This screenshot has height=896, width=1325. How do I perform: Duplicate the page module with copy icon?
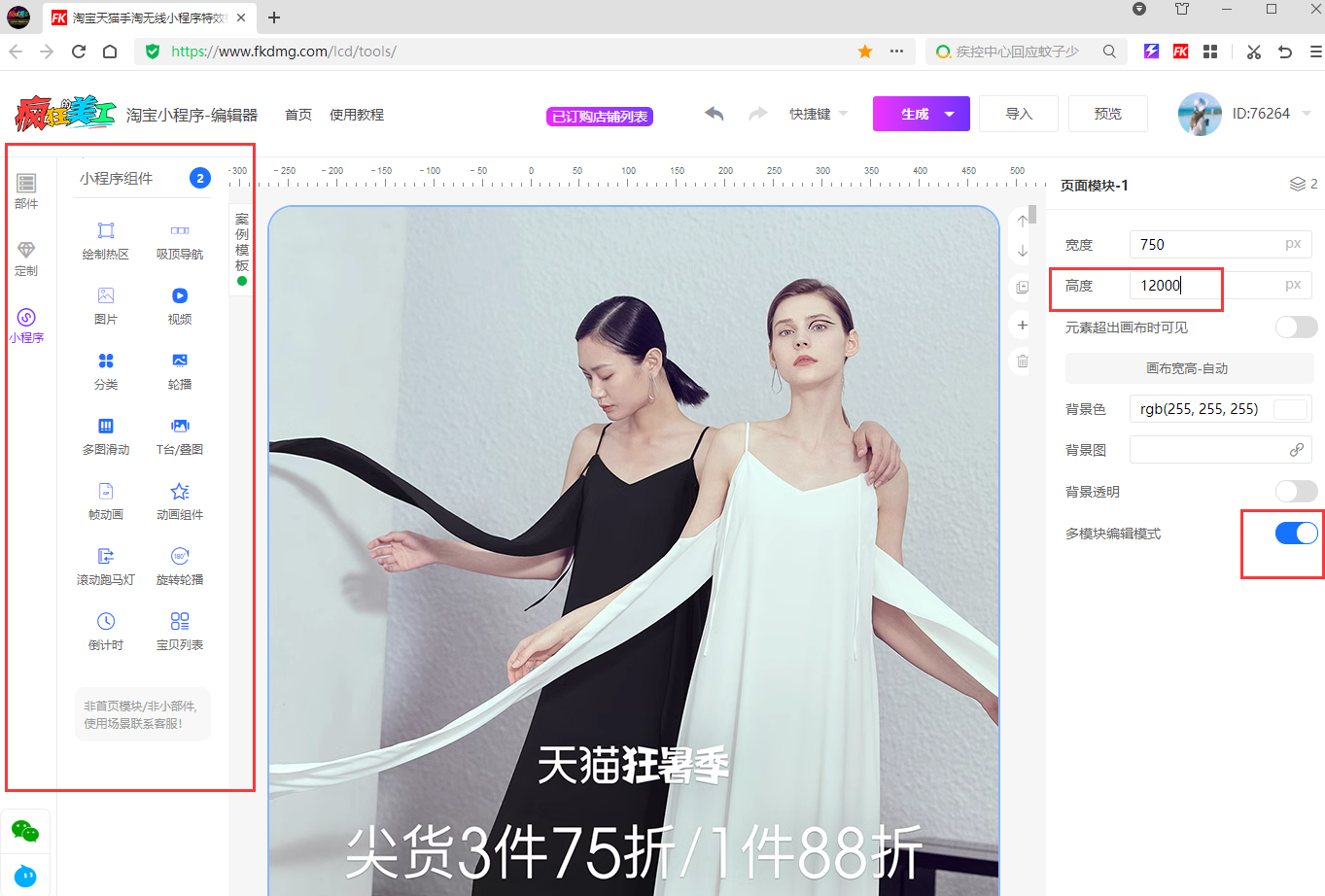point(1023,287)
